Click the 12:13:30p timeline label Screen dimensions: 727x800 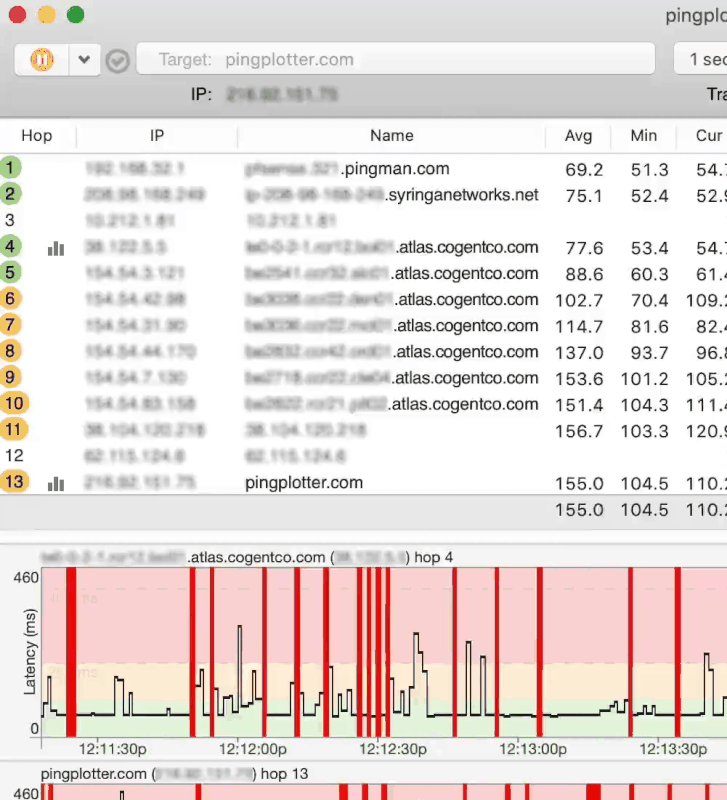(x=673, y=749)
